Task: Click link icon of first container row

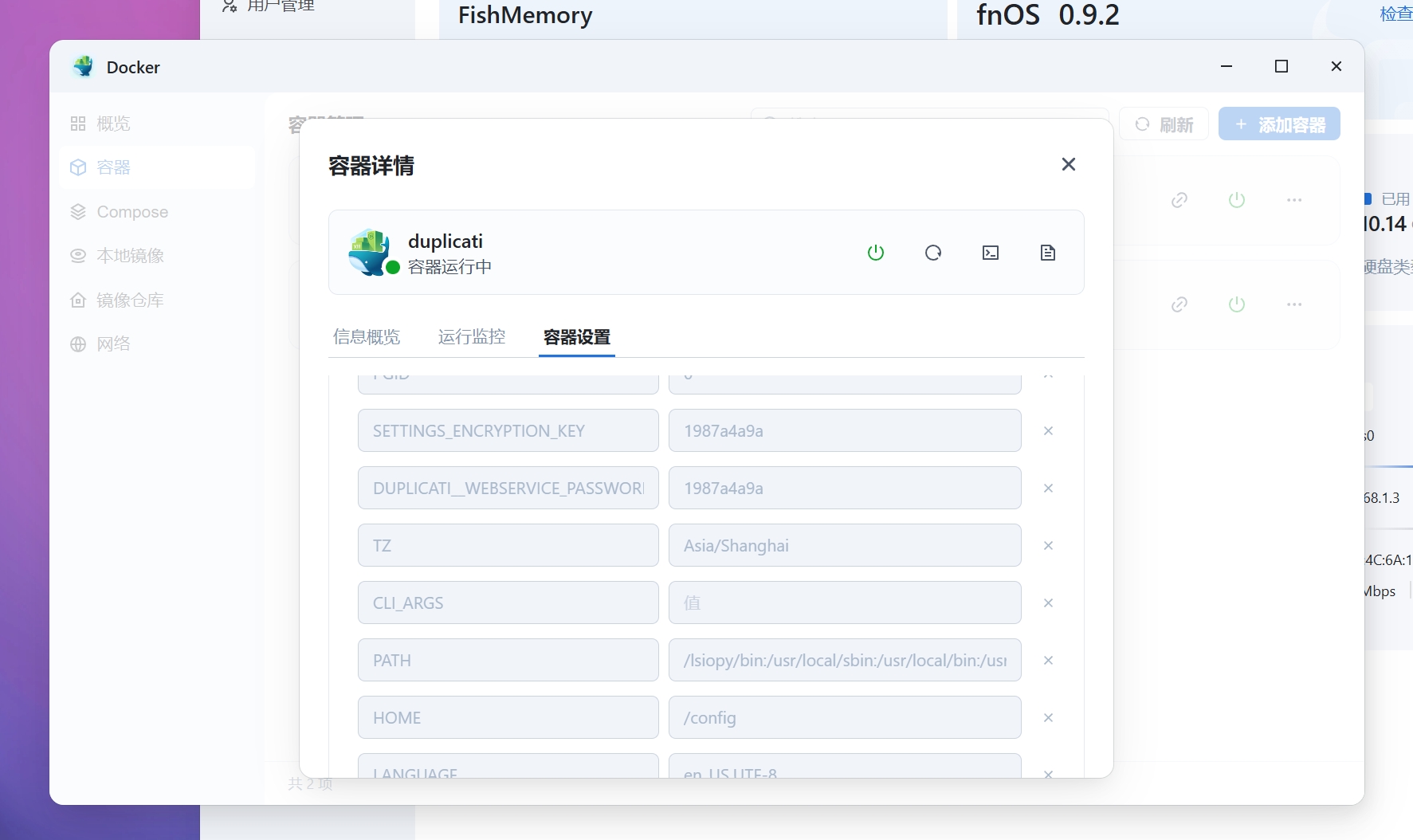Action: pos(1179,200)
